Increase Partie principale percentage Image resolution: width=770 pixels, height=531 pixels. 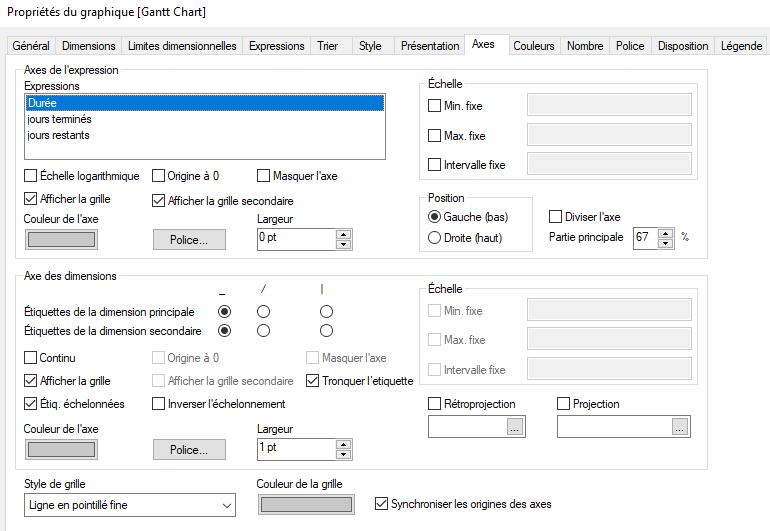coord(665,233)
